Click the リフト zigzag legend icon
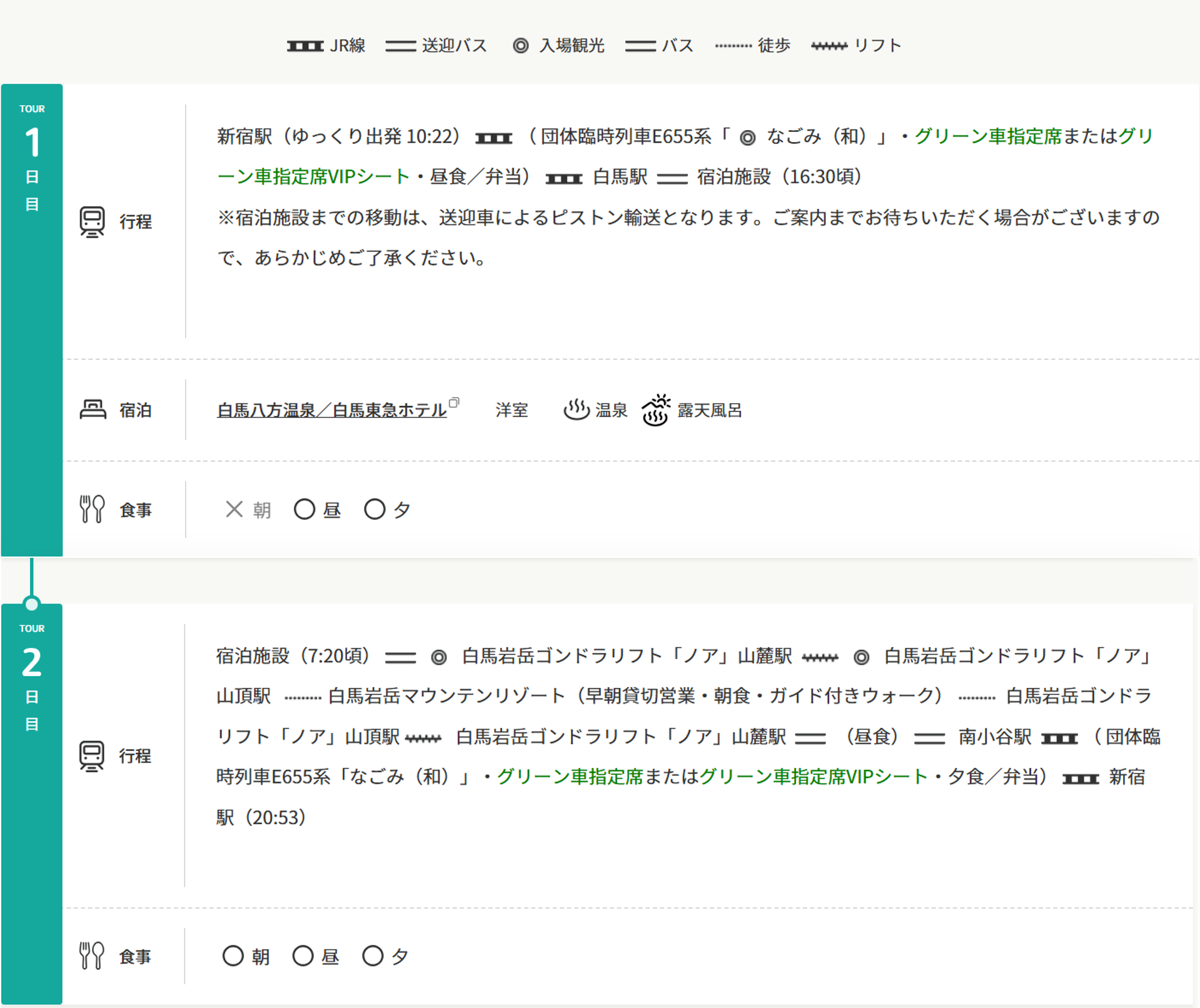Viewport: 1200px width, 1008px height. (829, 46)
